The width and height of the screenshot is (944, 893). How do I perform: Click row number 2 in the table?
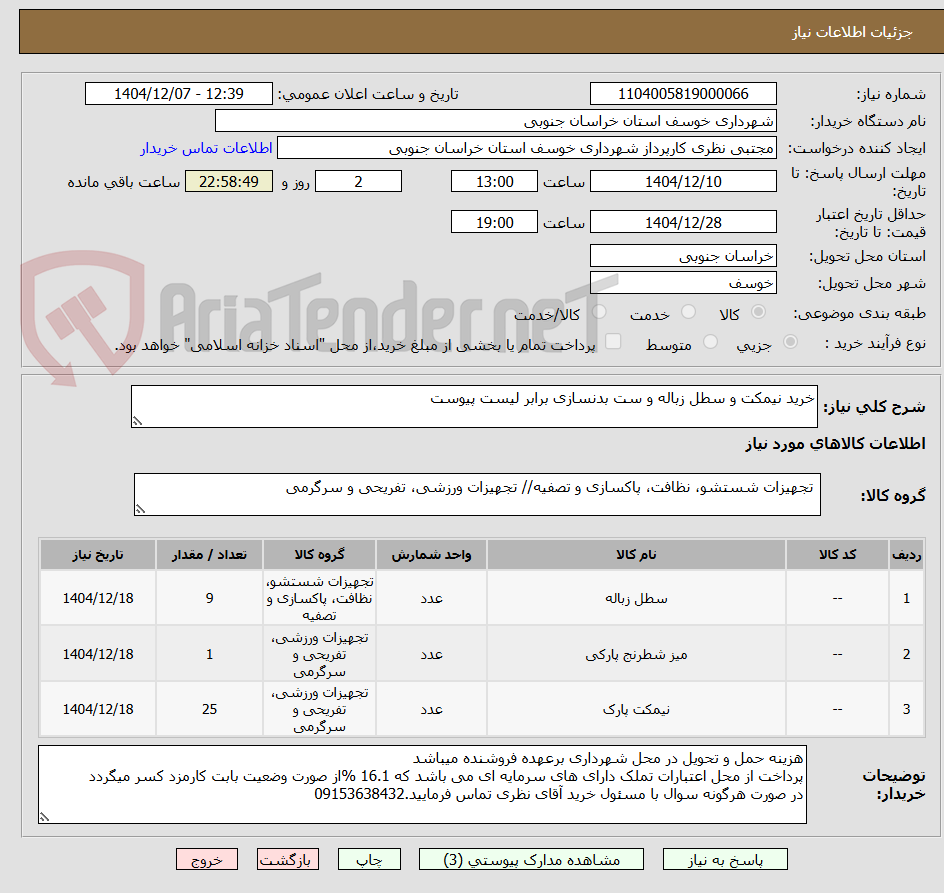(x=907, y=654)
